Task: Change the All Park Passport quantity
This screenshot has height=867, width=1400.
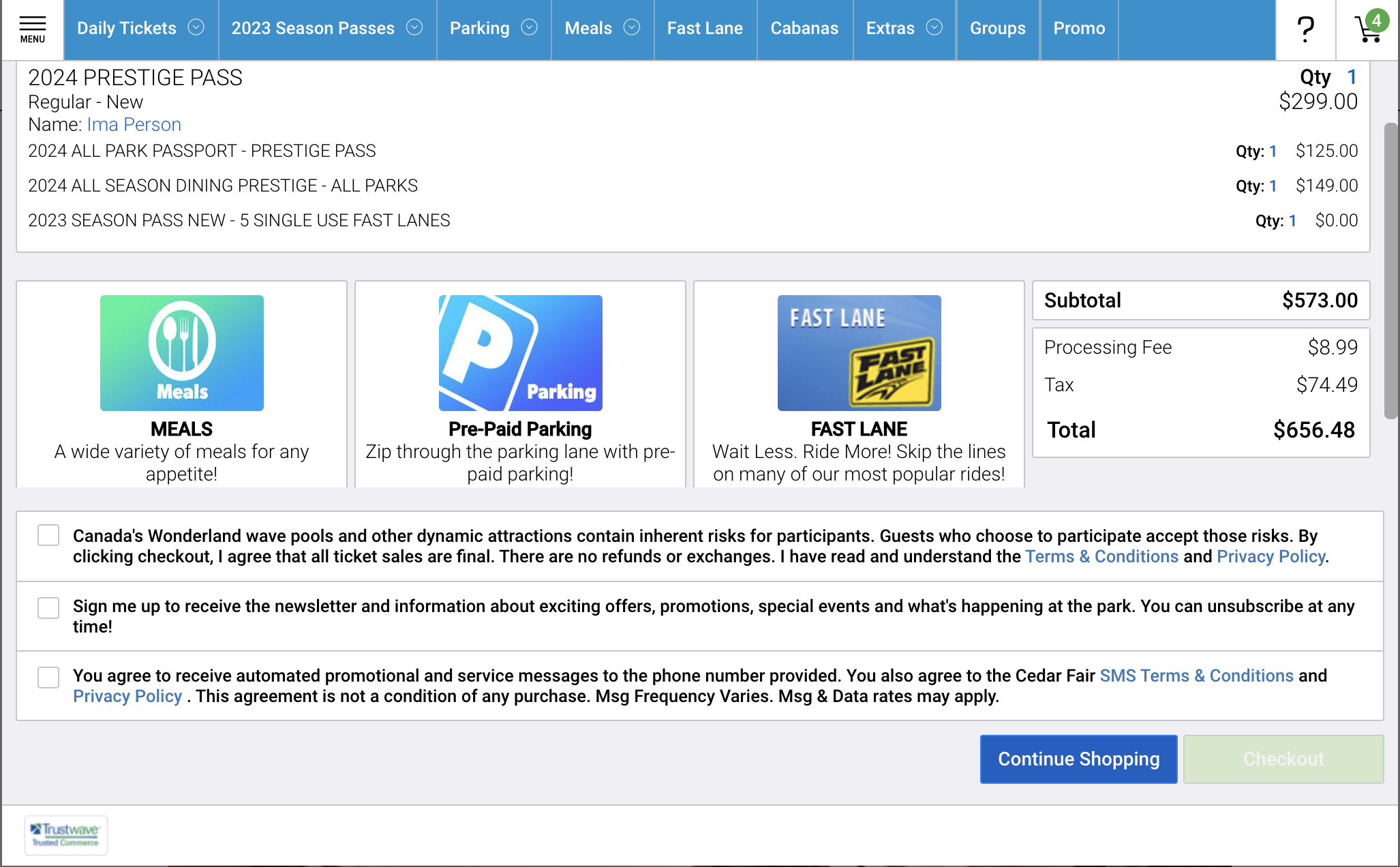Action: tap(1273, 151)
